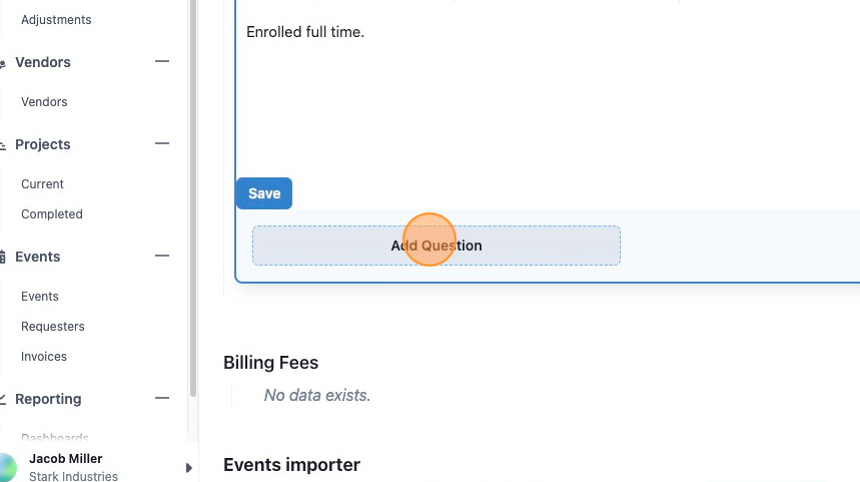
Task: Collapse the Projects section with its minus icon
Action: point(162,144)
